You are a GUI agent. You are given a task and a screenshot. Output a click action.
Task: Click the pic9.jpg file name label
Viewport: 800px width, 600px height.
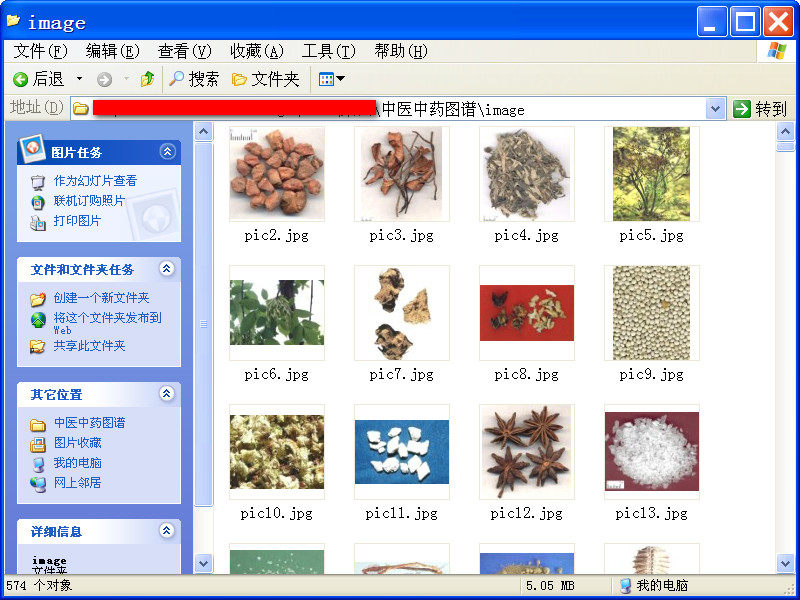point(652,374)
